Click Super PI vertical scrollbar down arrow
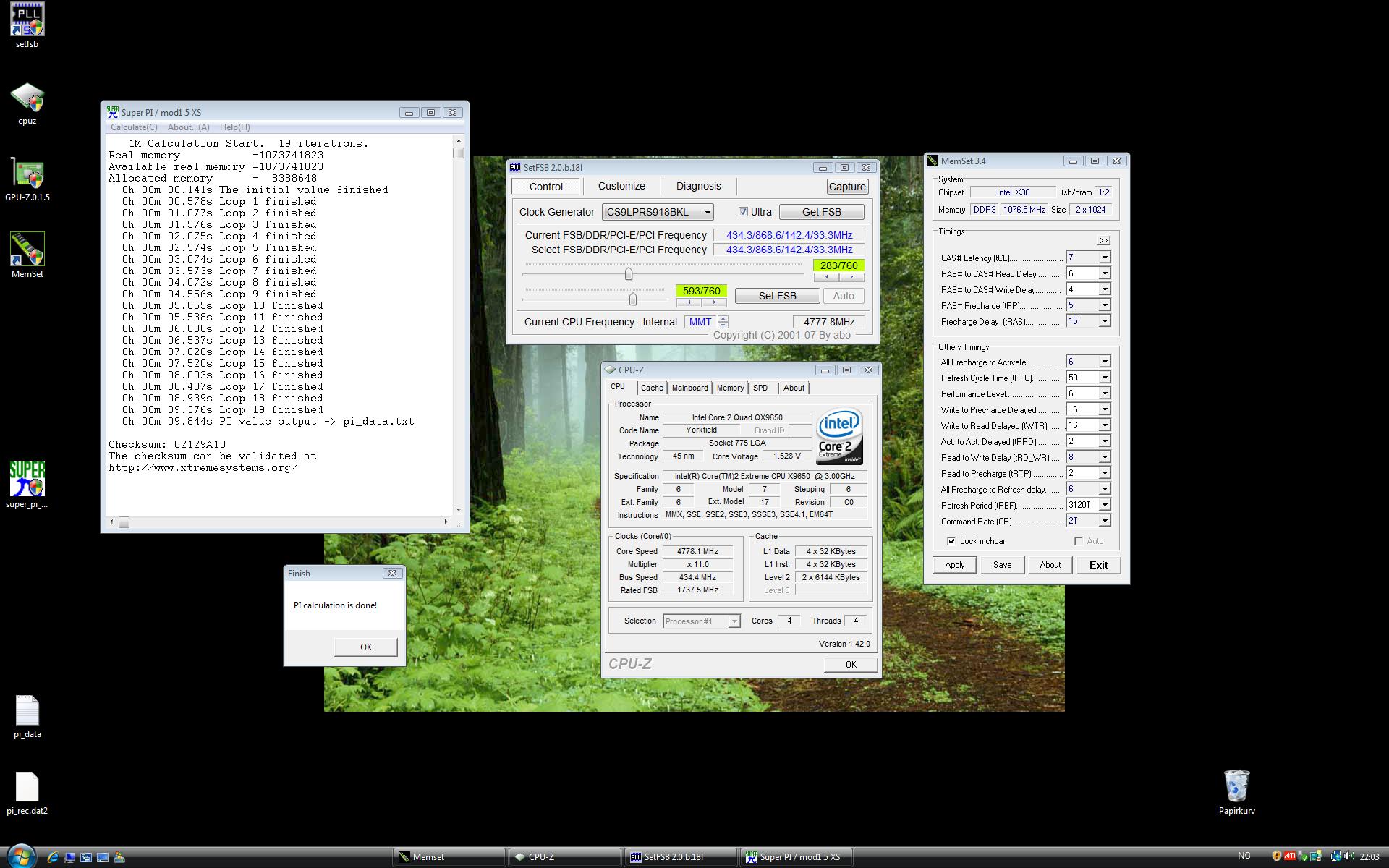1389x868 pixels. click(459, 510)
